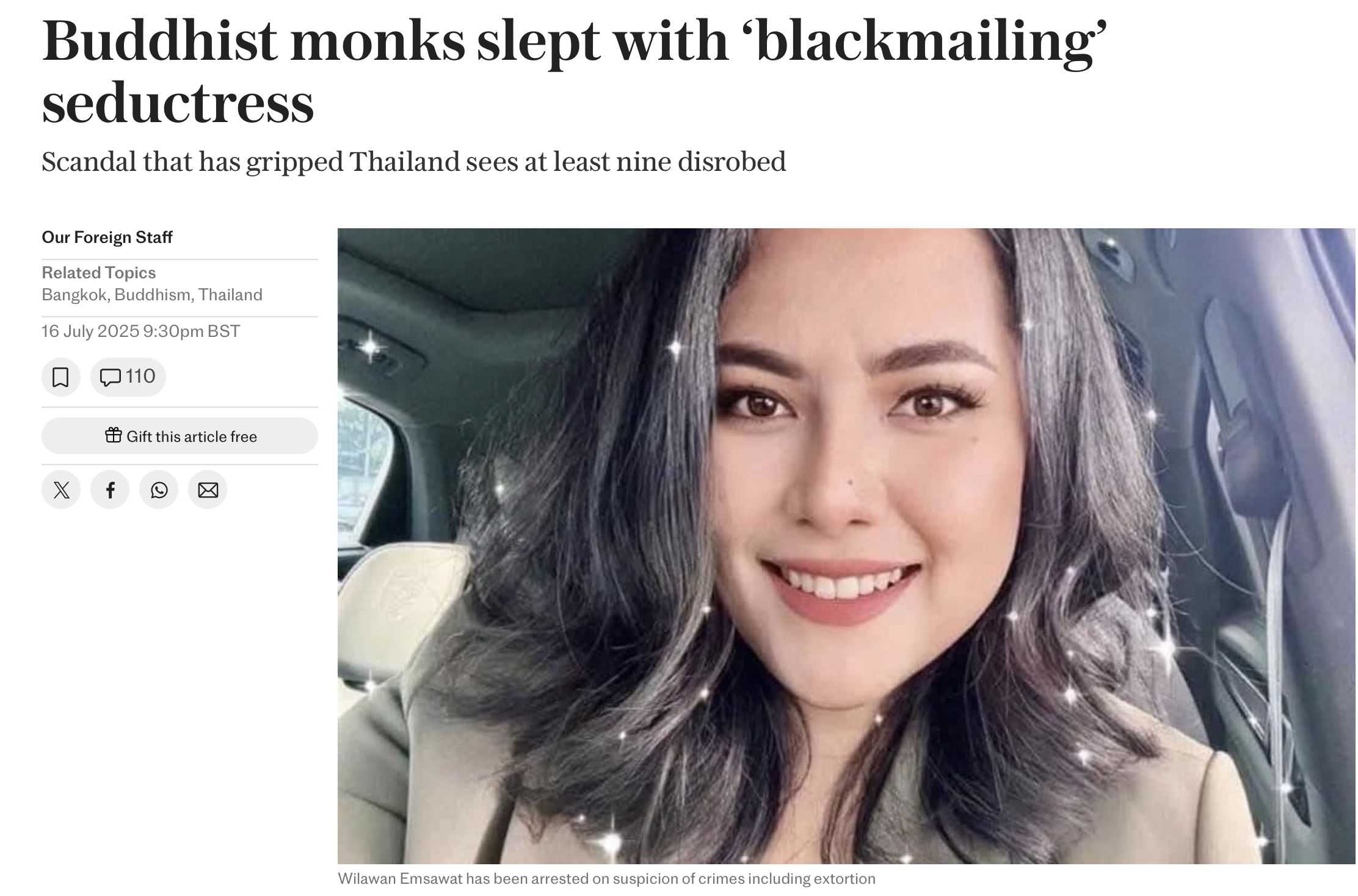Viewport: 1358px width, 896px height.
Task: Click the Scandal that has gripped Thailand subheading
Action: click(x=414, y=162)
